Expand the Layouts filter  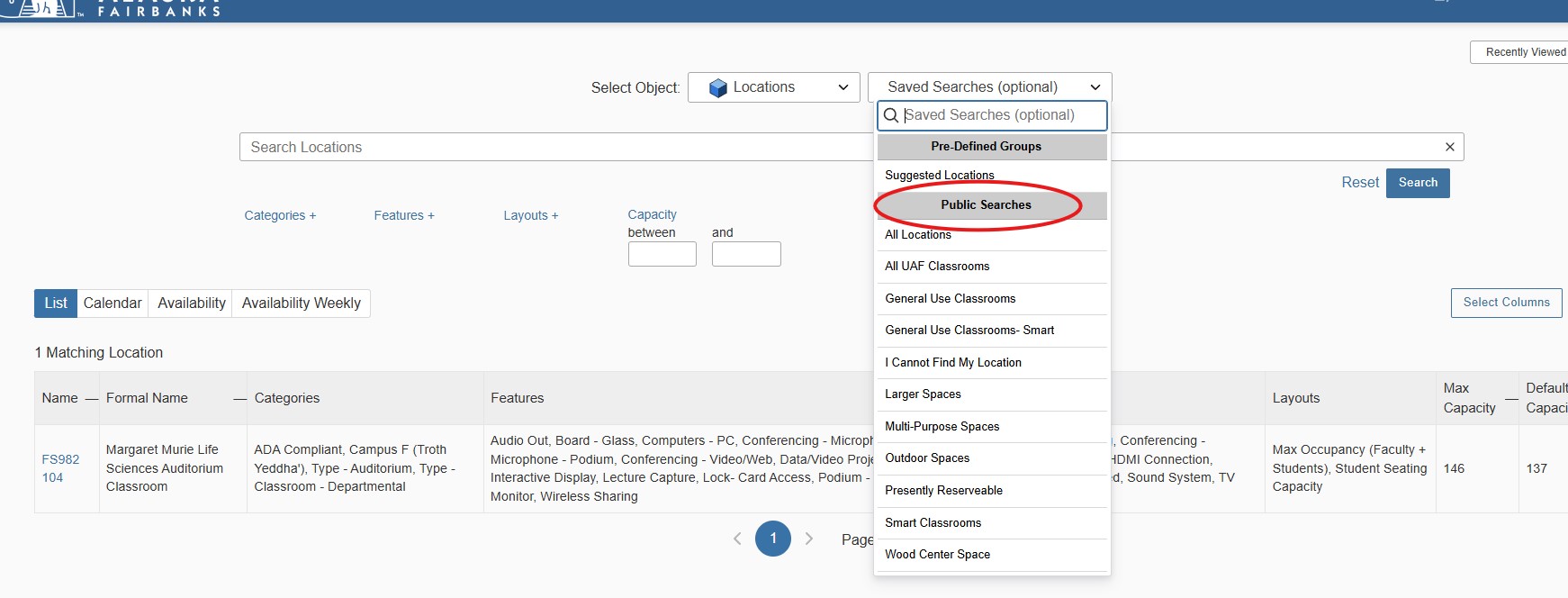[x=530, y=215]
